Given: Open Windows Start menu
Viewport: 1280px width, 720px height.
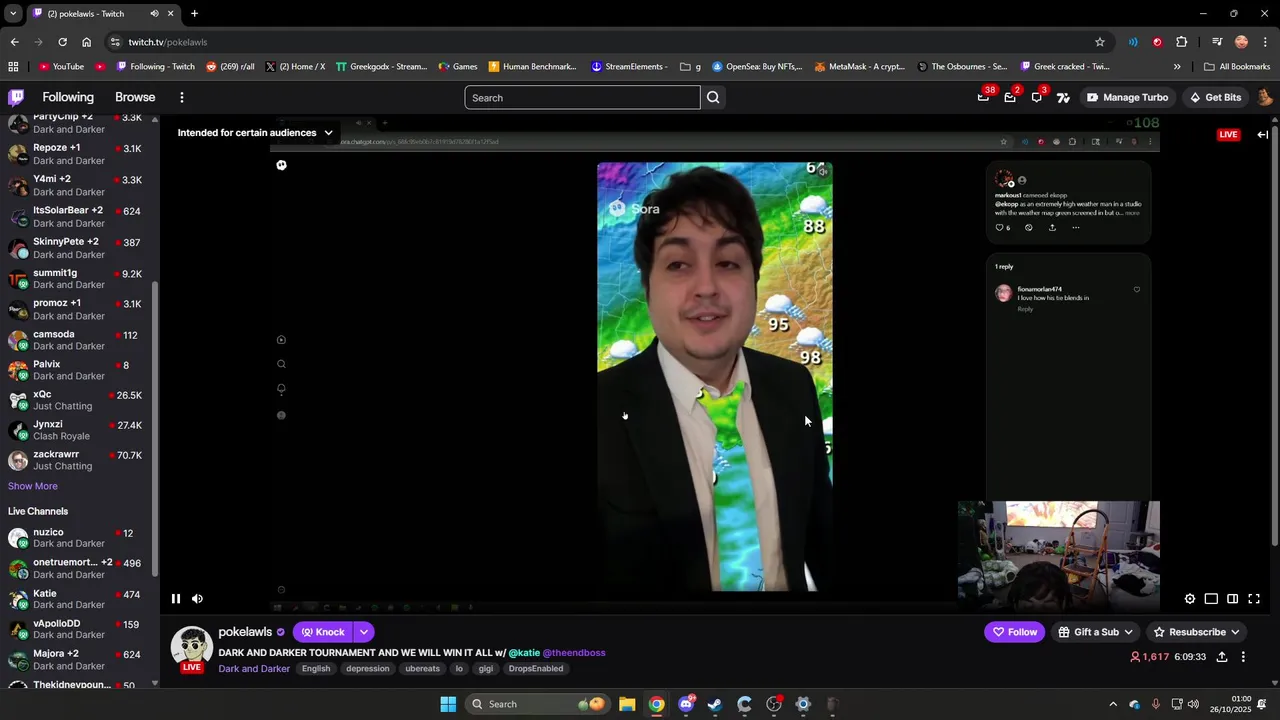Looking at the screenshot, I should [448, 704].
